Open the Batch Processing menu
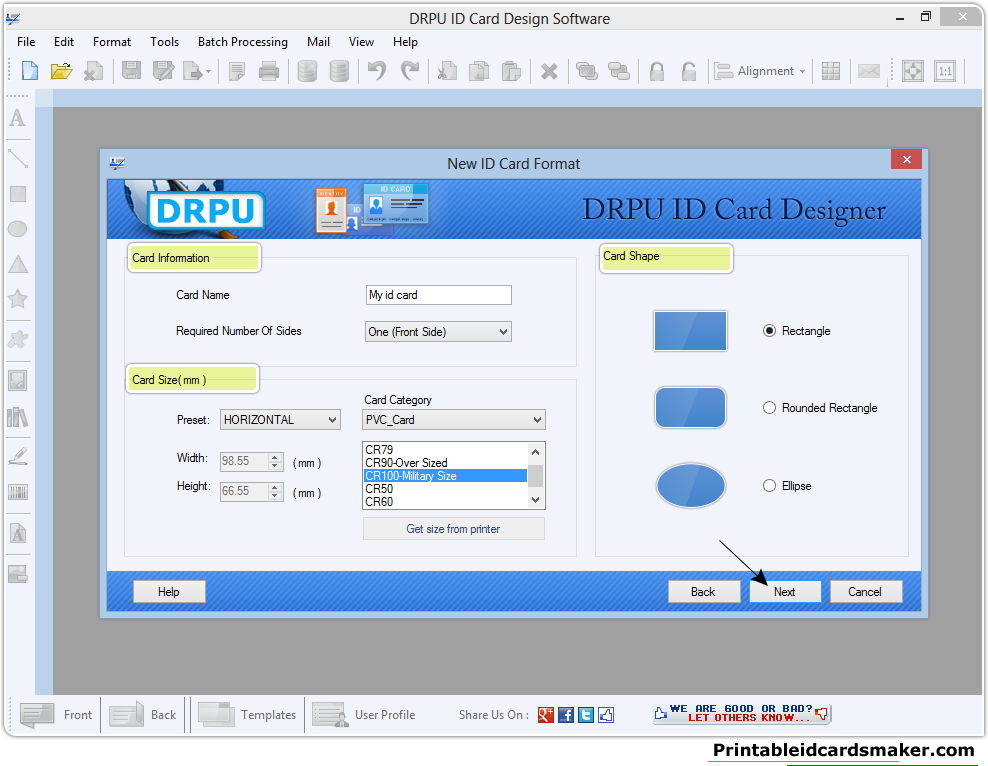This screenshot has width=988, height=766. pyautogui.click(x=243, y=42)
